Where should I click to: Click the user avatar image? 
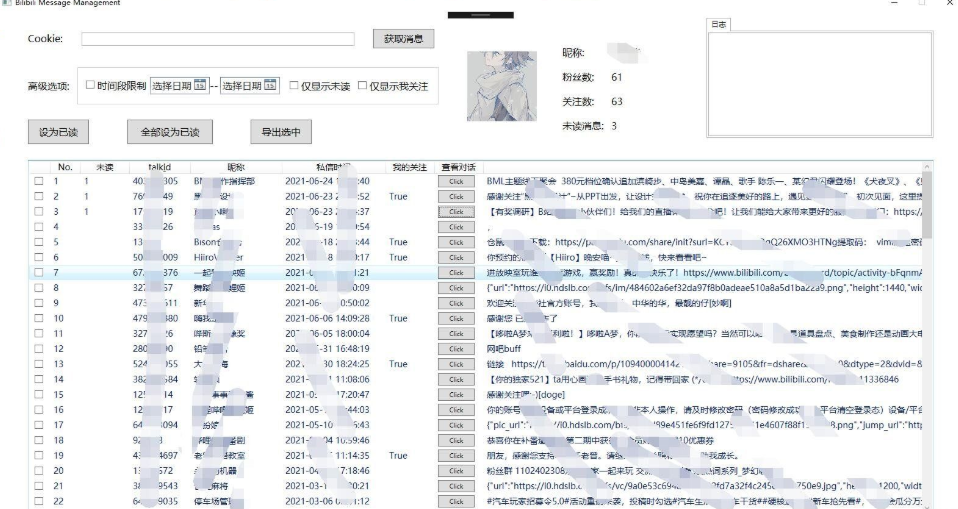click(502, 86)
